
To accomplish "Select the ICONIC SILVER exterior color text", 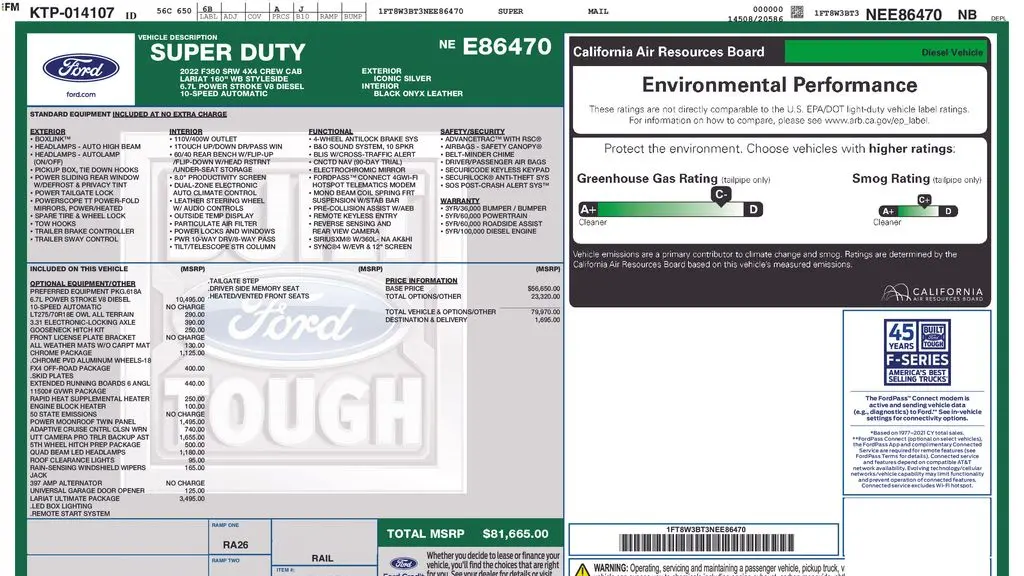I will click(402, 78).
